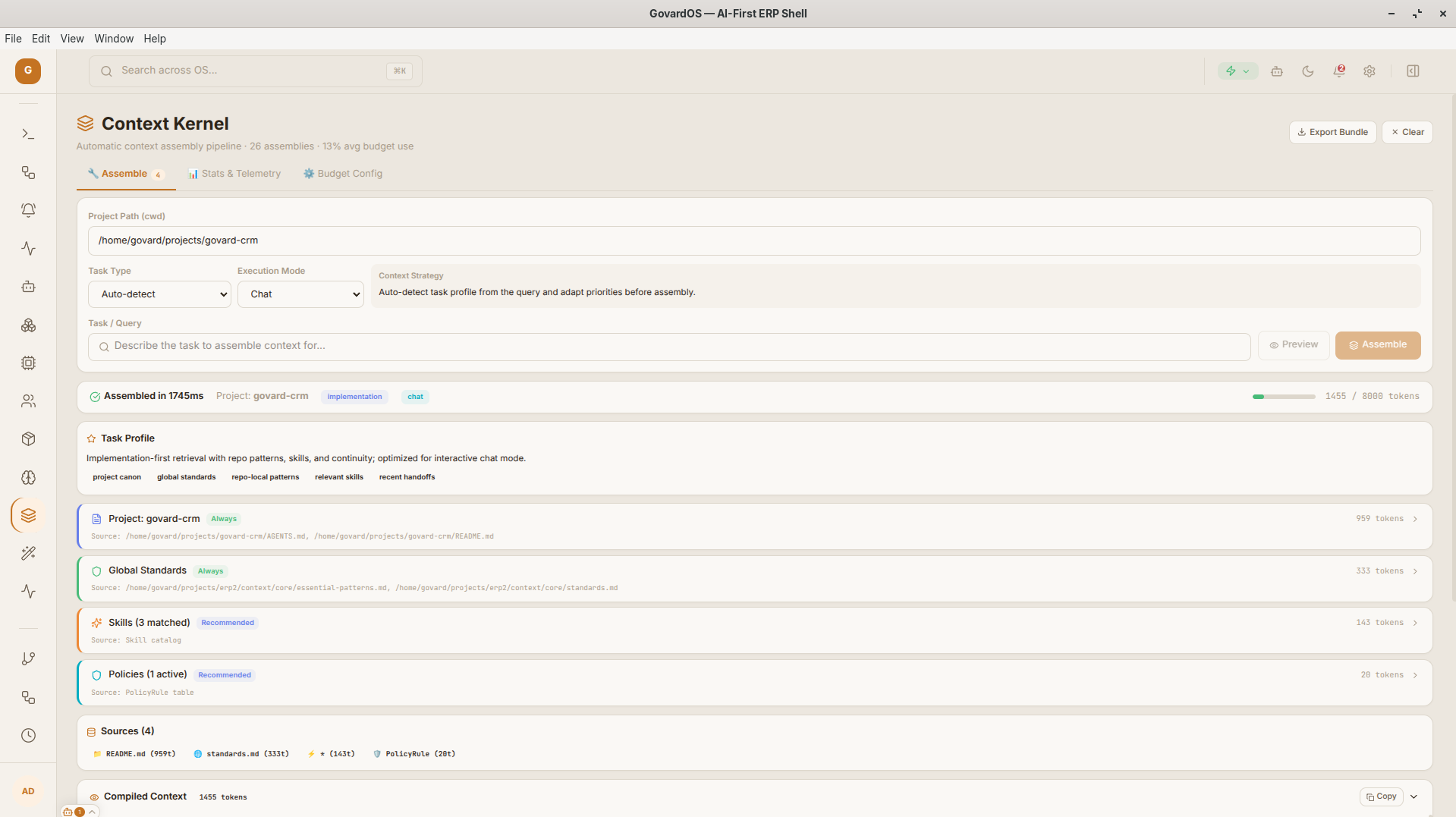Click the Context Kernel layers title icon
The image size is (1456, 817).
(85, 124)
